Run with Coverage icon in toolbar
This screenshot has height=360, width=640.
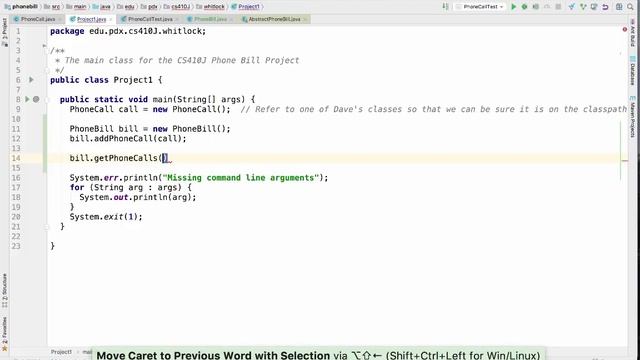(536, 7)
